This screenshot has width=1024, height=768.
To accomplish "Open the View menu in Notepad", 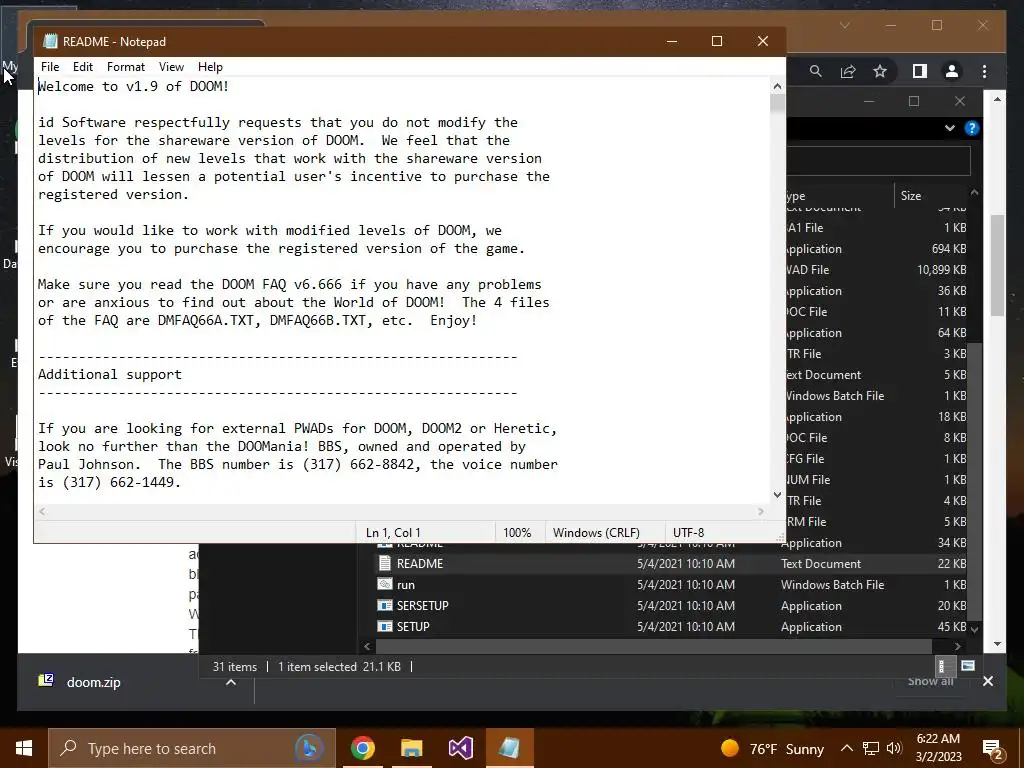I will click(171, 67).
